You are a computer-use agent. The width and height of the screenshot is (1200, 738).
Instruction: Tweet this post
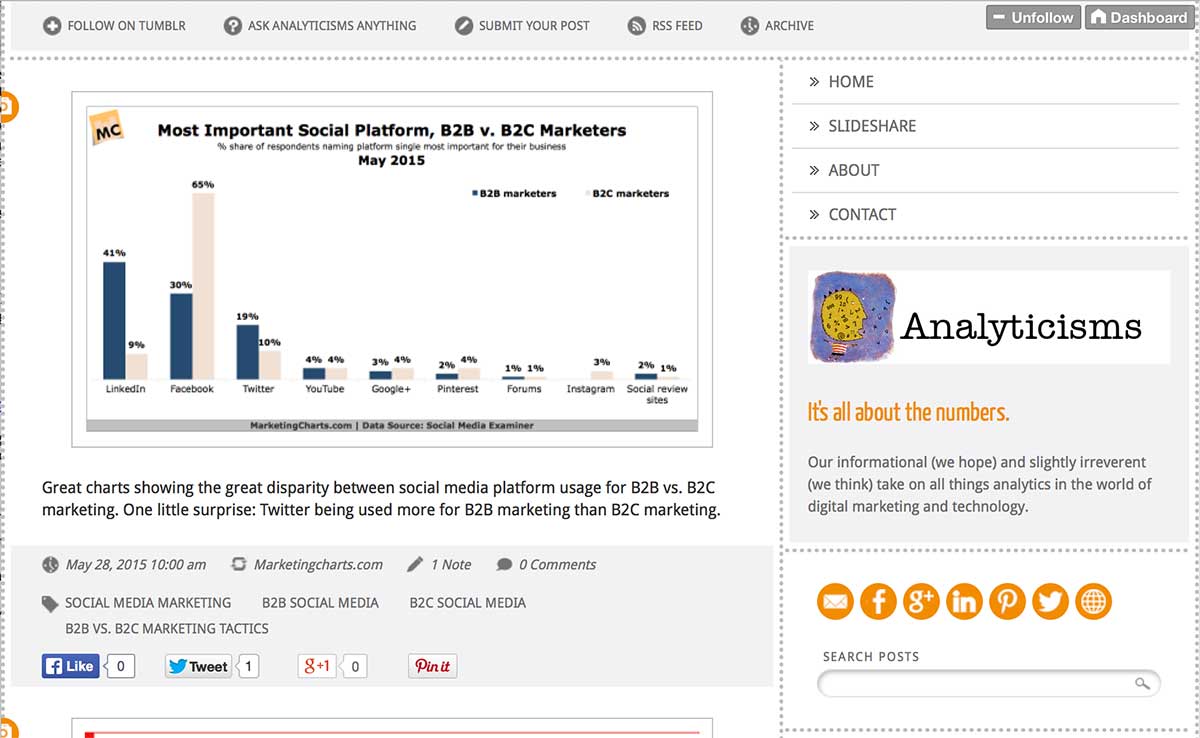198,666
